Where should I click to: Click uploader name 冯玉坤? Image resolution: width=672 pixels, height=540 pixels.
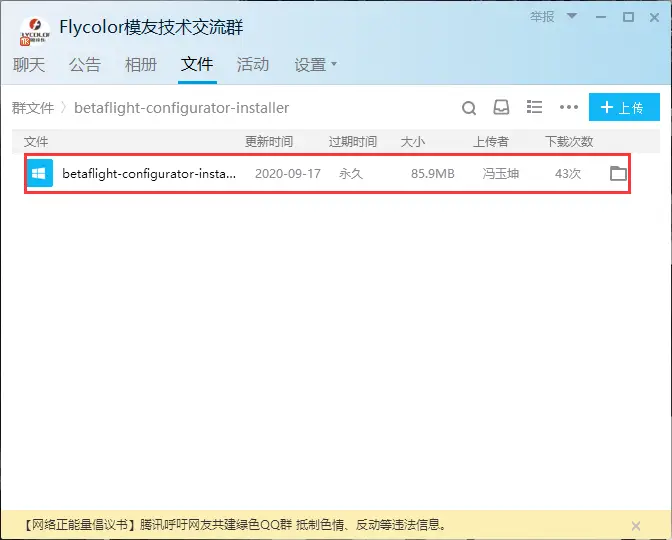pyautogui.click(x=501, y=174)
